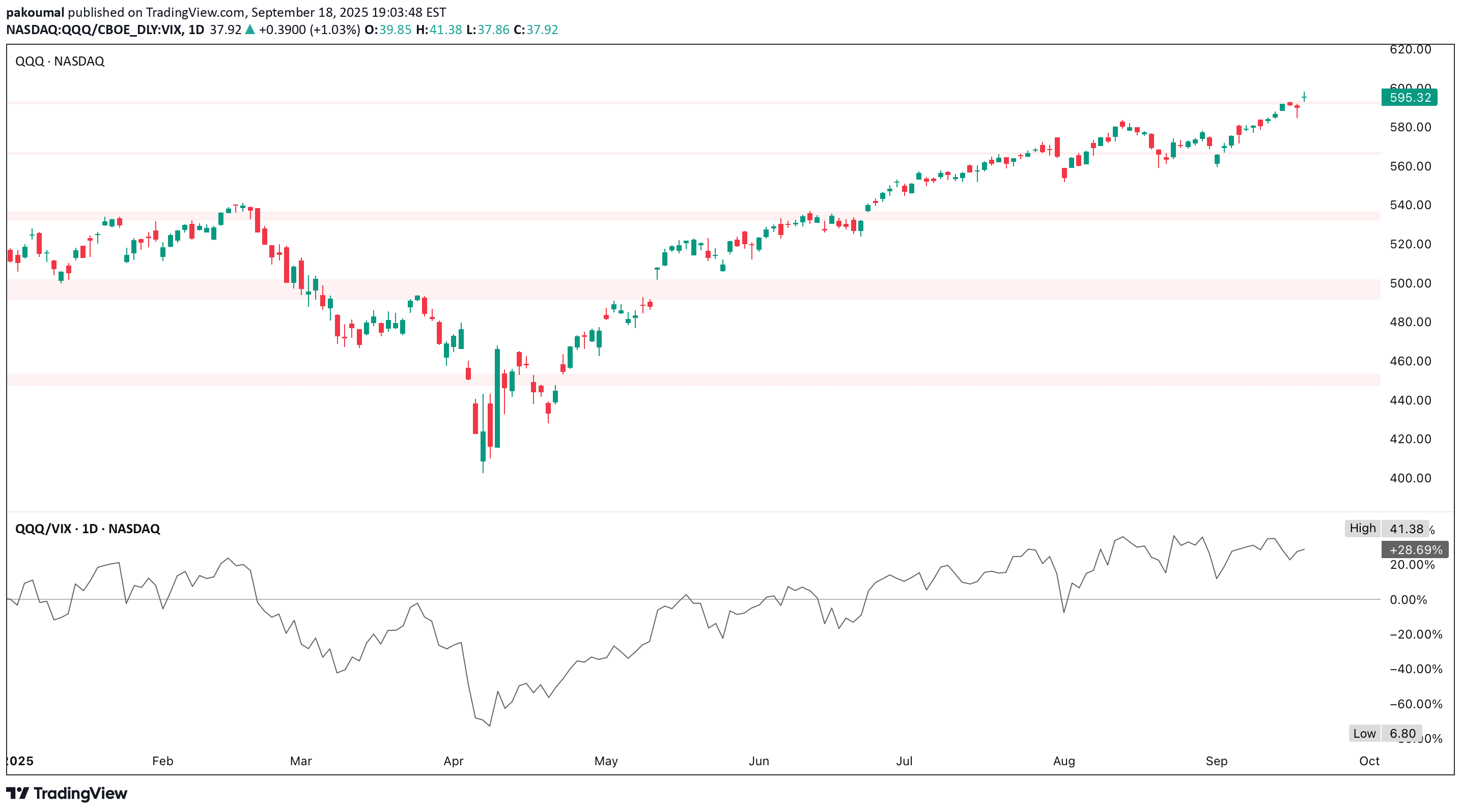Click the +28.69% value label
The width and height of the screenshot is (1461, 812).
tap(1415, 549)
